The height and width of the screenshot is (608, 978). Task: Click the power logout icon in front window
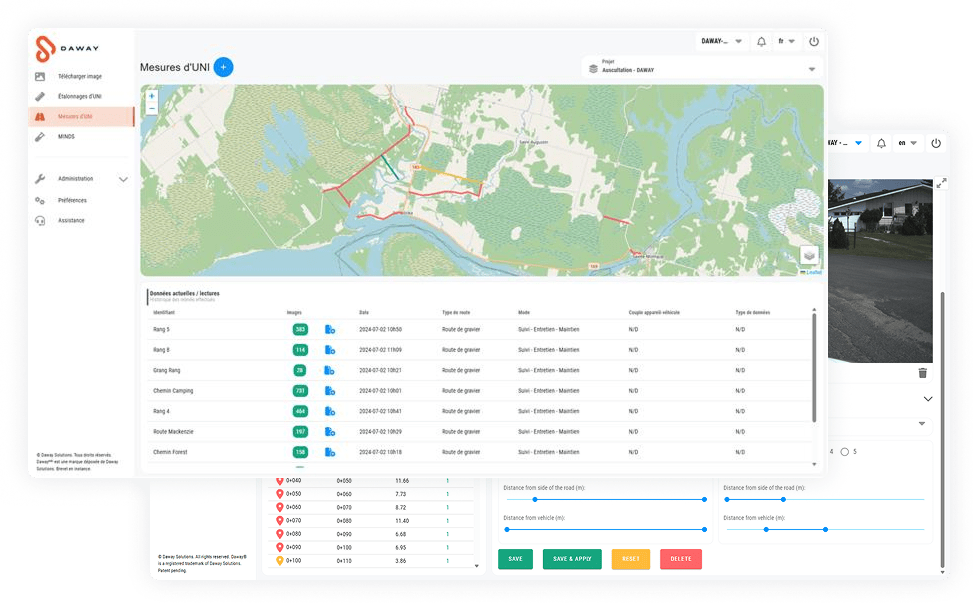click(x=813, y=42)
